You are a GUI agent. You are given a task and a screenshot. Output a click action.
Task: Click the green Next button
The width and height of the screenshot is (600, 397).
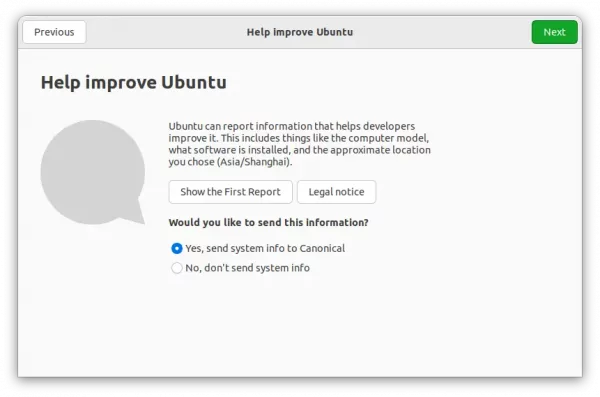(554, 32)
